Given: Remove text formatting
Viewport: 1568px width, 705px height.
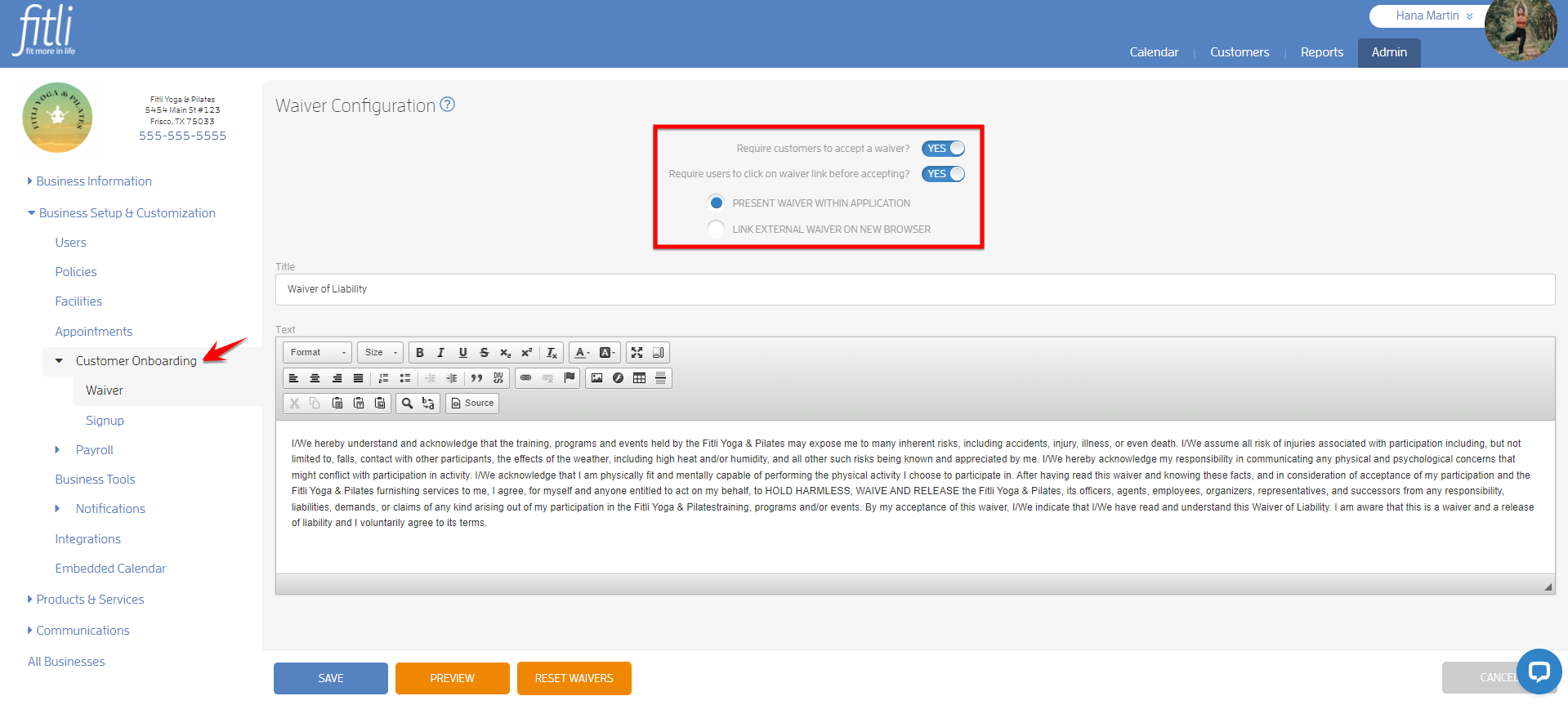Looking at the screenshot, I should 552,353.
